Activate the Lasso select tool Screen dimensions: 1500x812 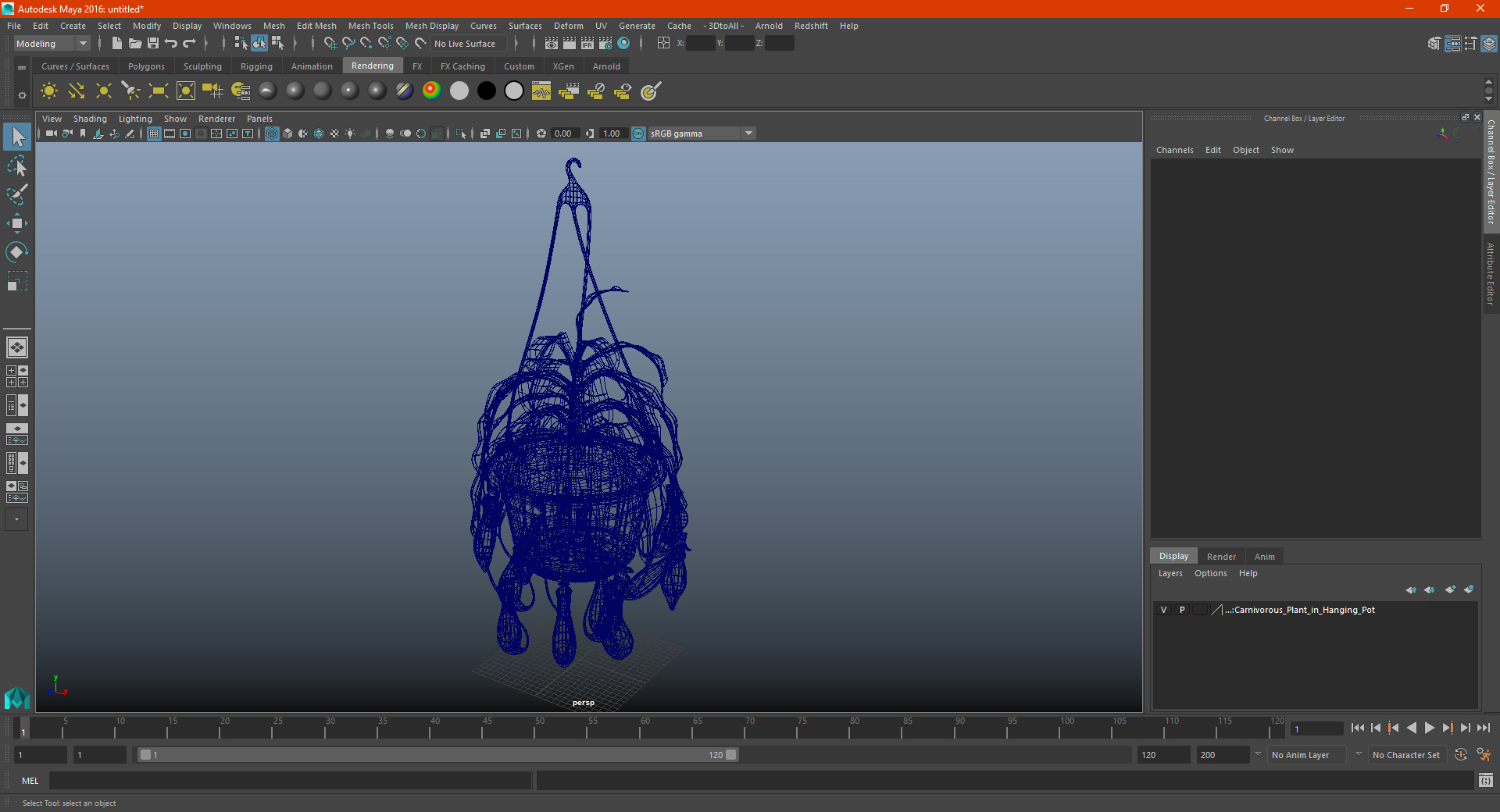click(x=17, y=166)
